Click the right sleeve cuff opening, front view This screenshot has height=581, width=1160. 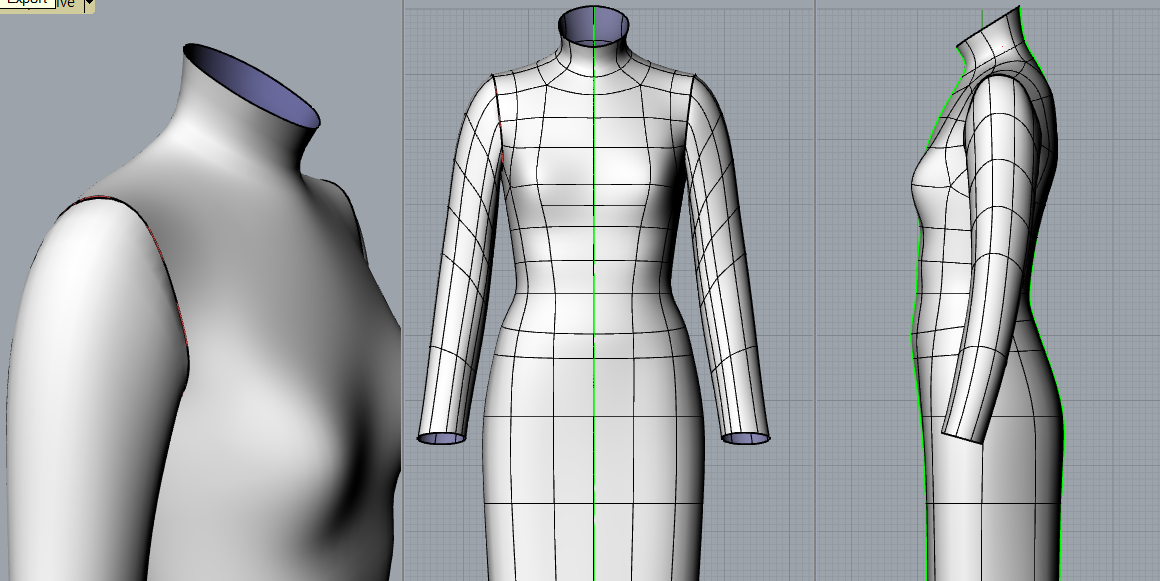tap(746, 438)
